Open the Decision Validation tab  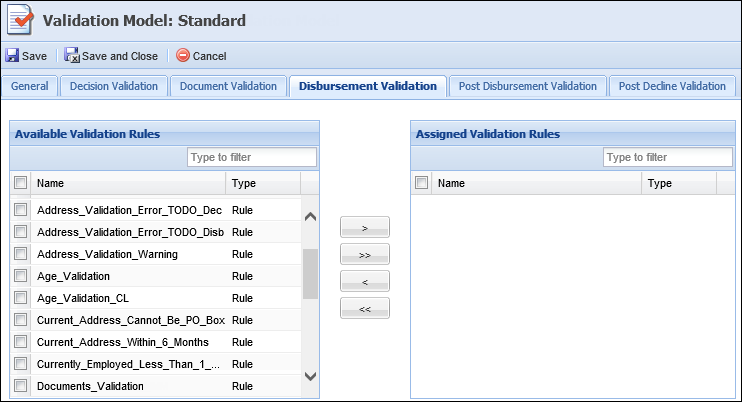[x=114, y=86]
